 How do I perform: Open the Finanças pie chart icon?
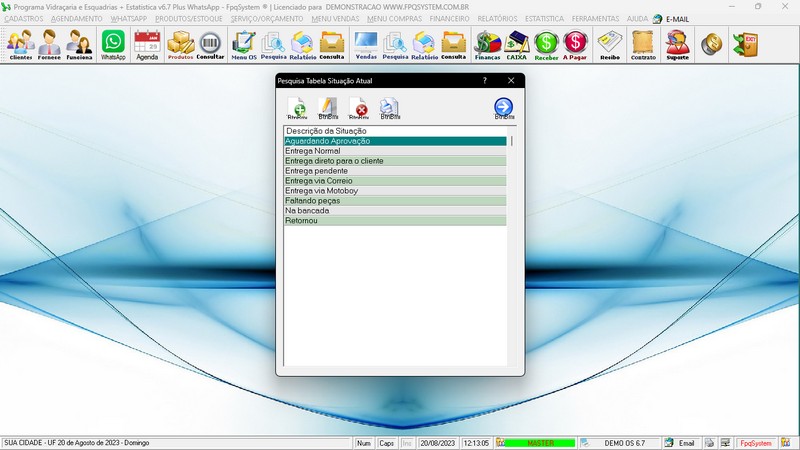[x=487, y=45]
